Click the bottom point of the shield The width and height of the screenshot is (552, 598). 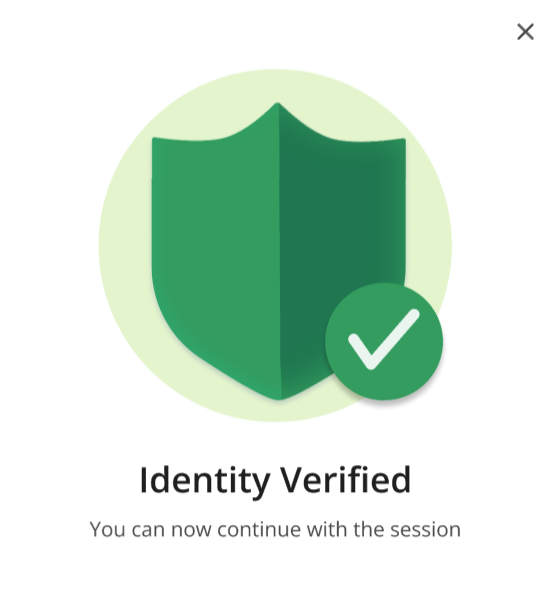279,397
